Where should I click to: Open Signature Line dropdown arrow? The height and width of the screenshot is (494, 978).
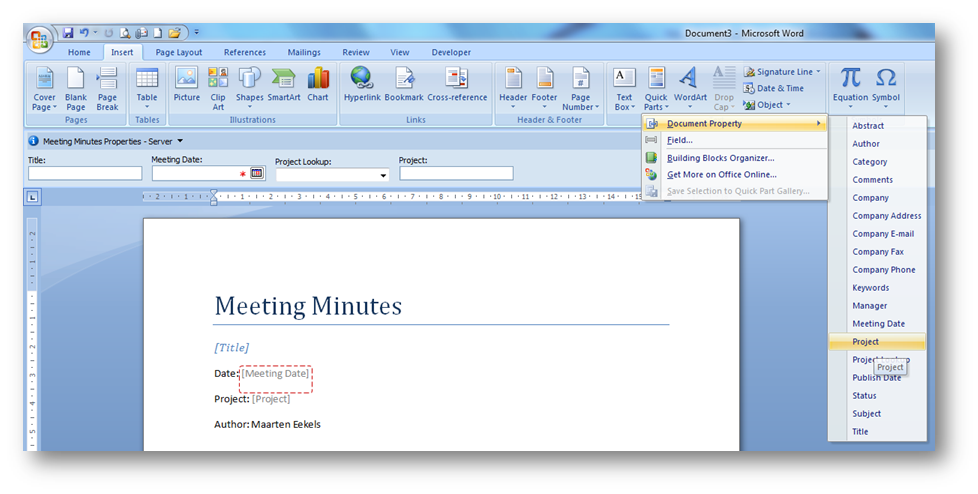pos(818,72)
